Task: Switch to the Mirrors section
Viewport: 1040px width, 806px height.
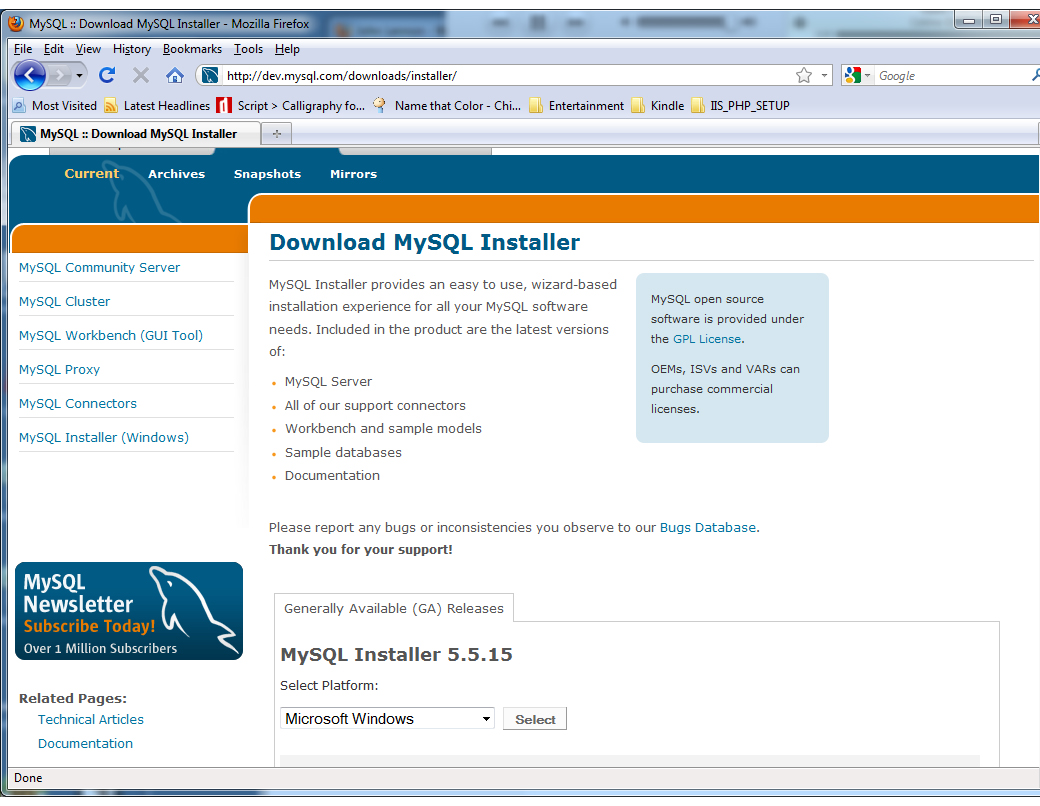Action: tap(354, 174)
